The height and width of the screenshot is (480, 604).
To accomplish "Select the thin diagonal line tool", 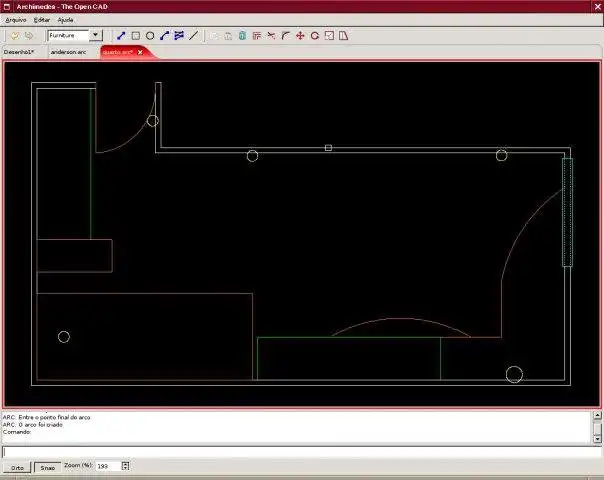I will click(193, 36).
